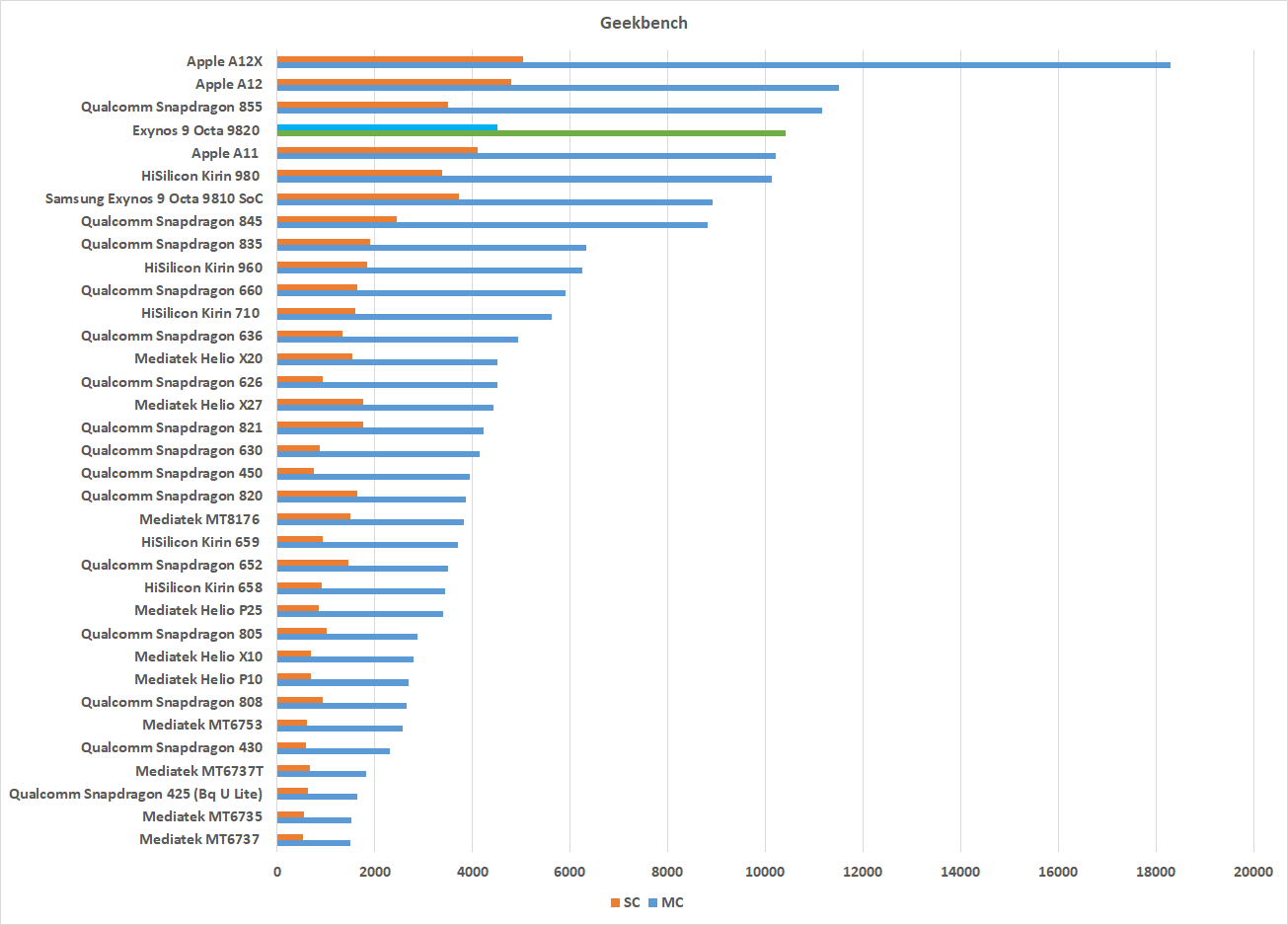
Task: Click the 8000 axis tick label
Action: tap(667, 872)
